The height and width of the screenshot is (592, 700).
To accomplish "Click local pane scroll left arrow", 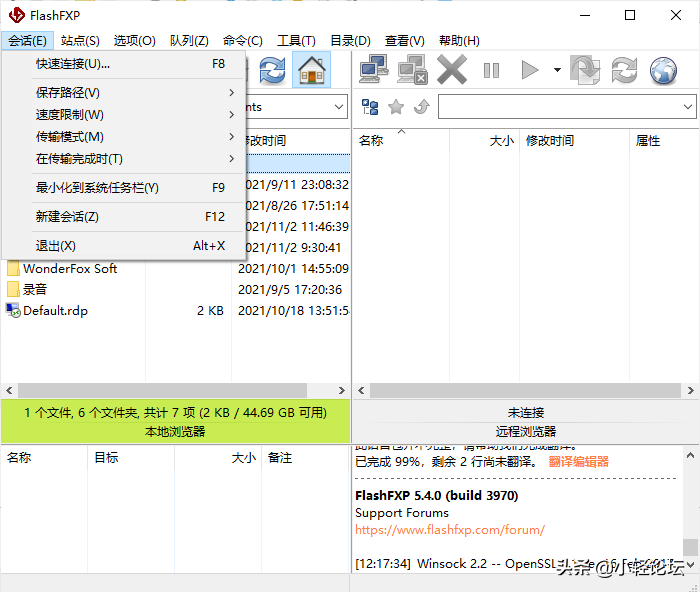I will coord(9,391).
